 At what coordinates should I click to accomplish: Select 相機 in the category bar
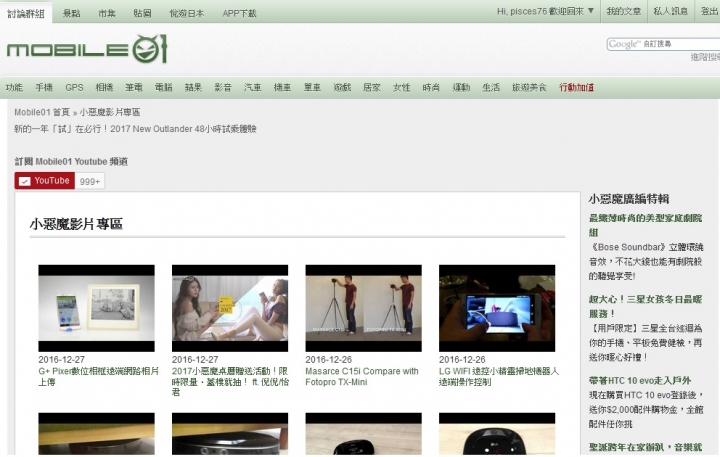tap(104, 87)
